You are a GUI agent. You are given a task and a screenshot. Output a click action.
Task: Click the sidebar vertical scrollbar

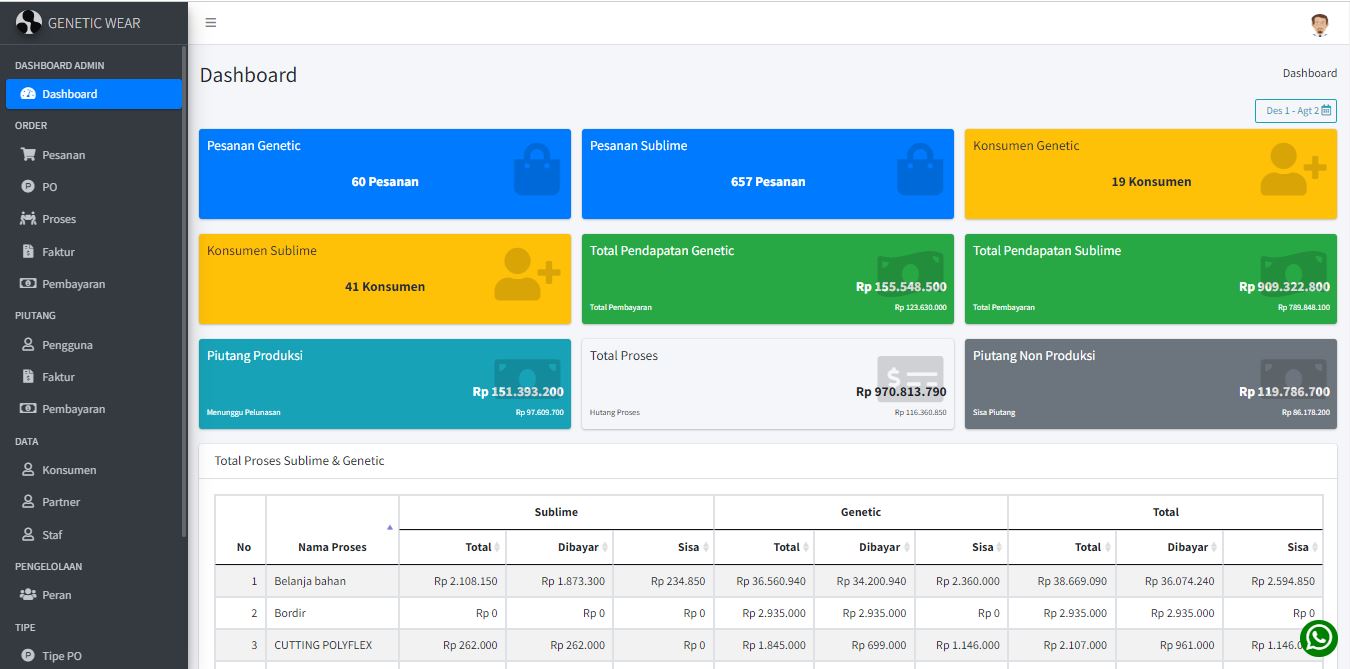185,290
